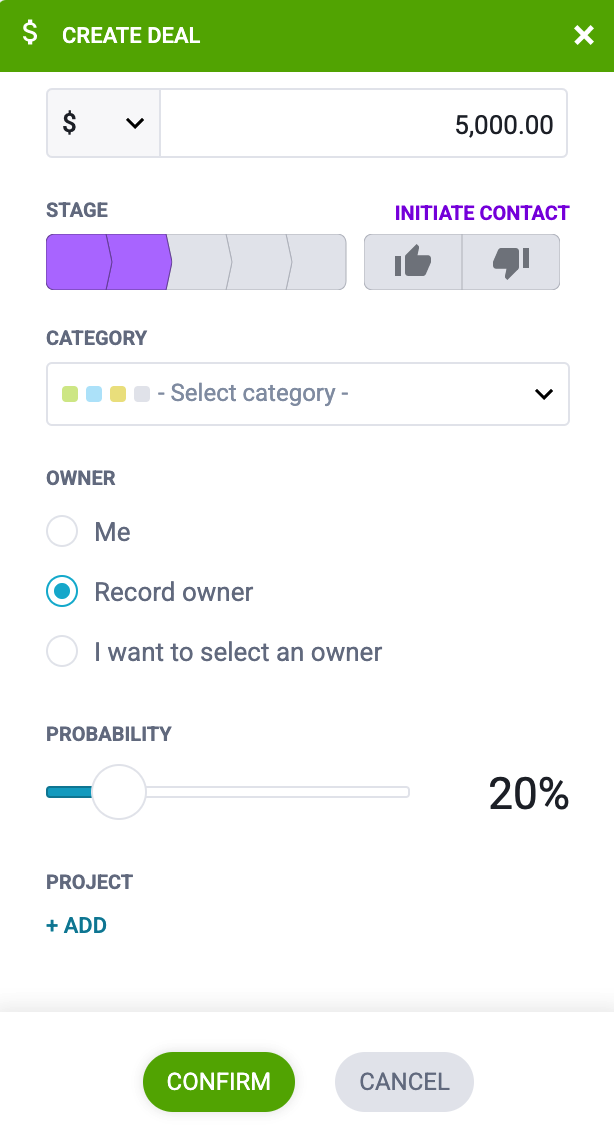Select the second pipeline stage segment
The width and height of the screenshot is (614, 1144).
138,262
